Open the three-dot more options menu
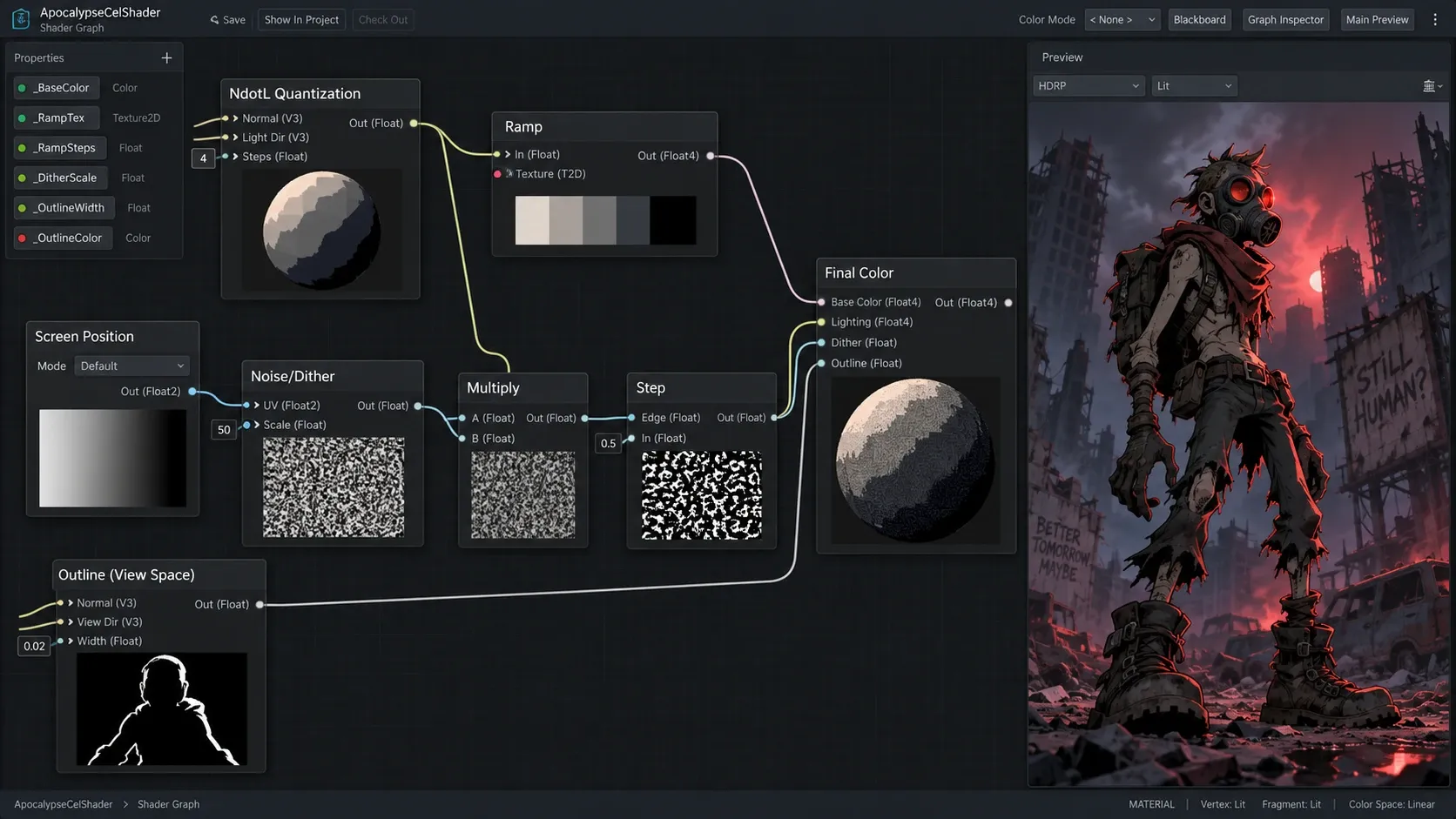 coord(1435,19)
